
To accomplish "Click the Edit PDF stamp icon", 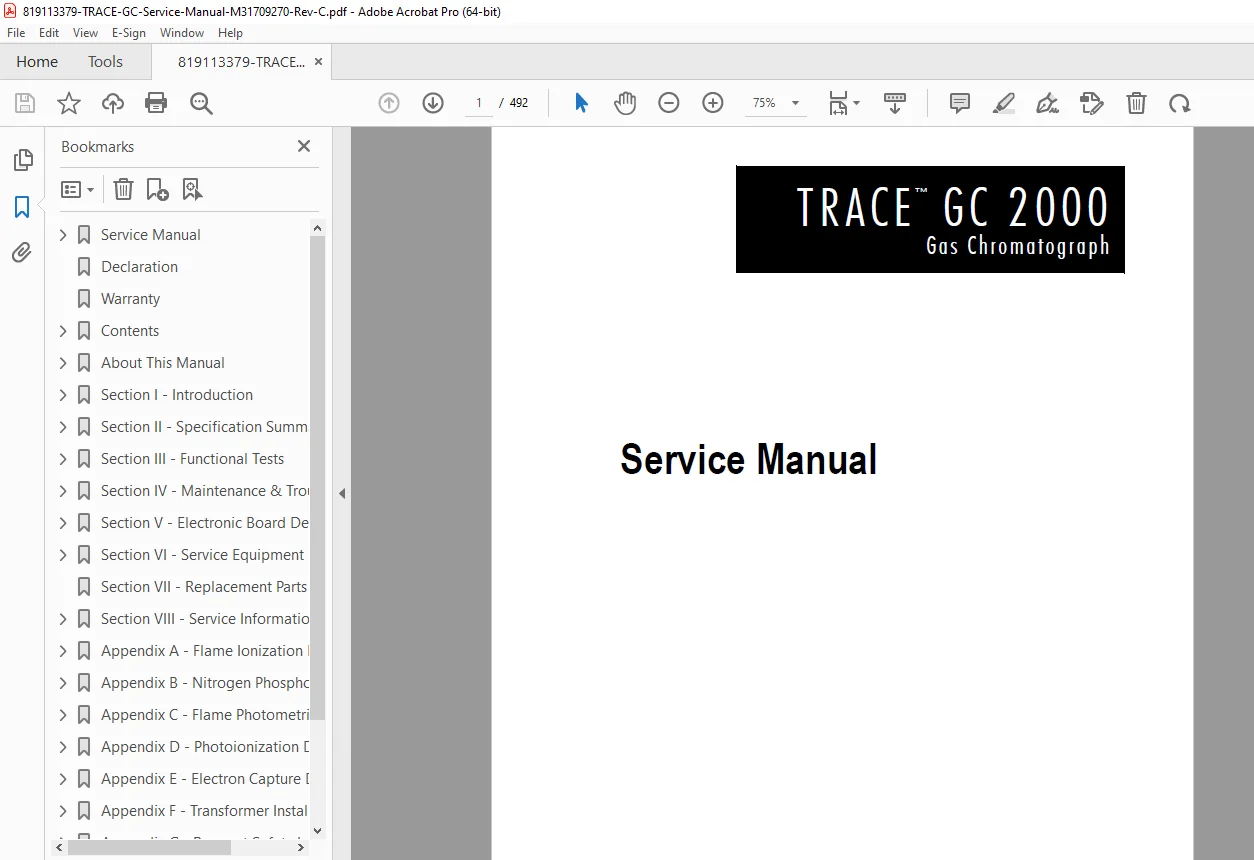I will point(1092,103).
